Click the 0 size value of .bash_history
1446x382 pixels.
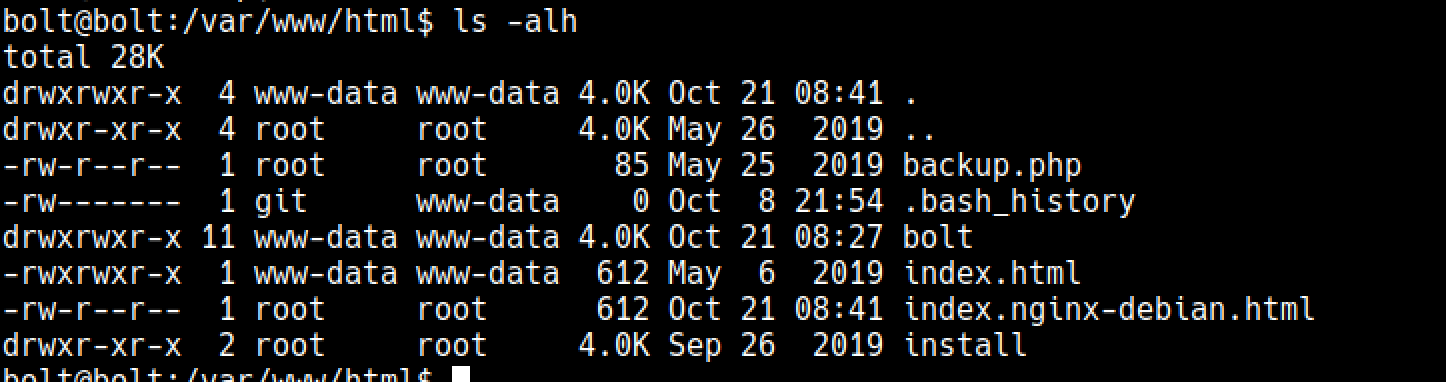click(641, 202)
